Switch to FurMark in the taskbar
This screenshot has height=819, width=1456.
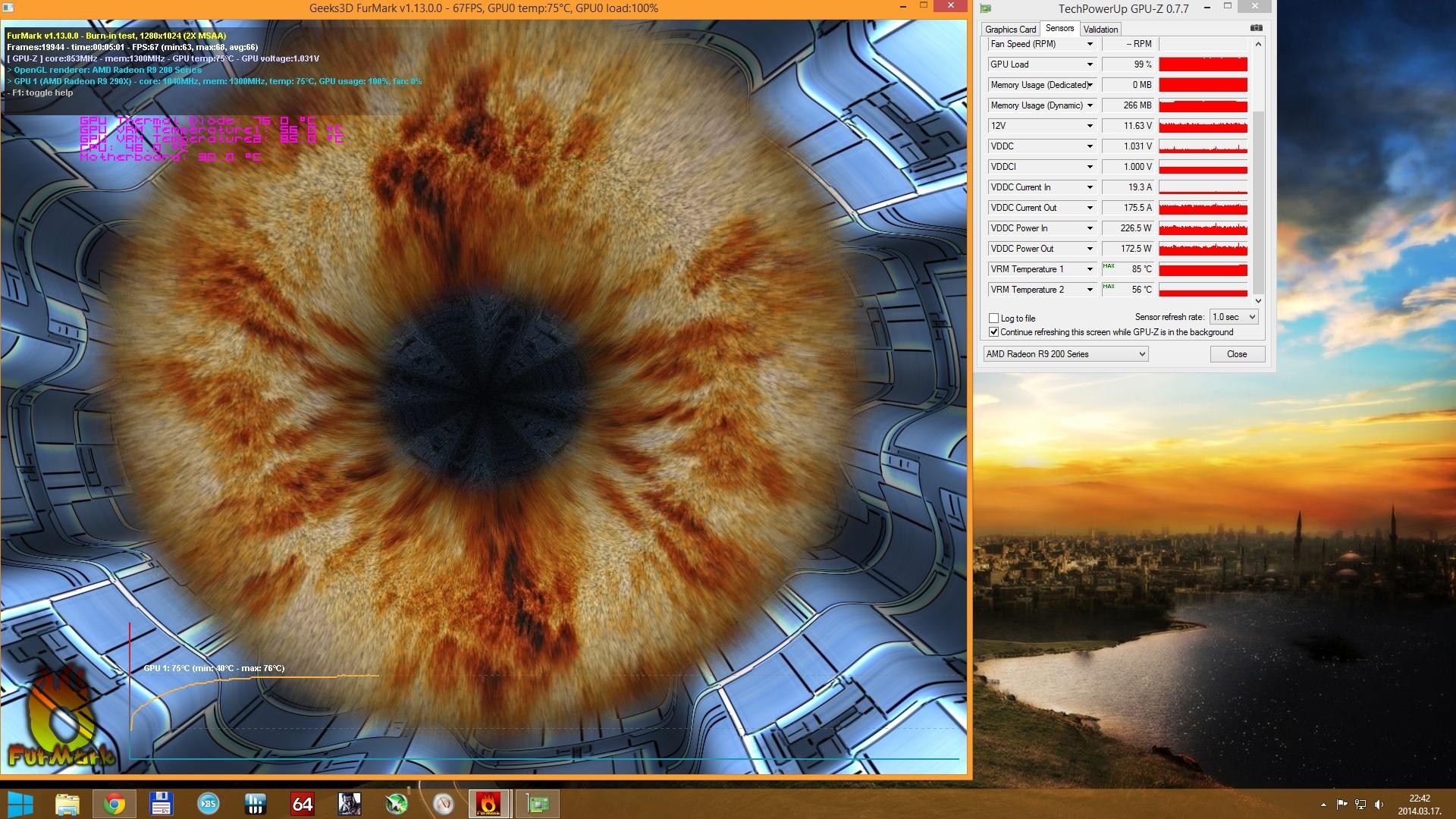489,804
